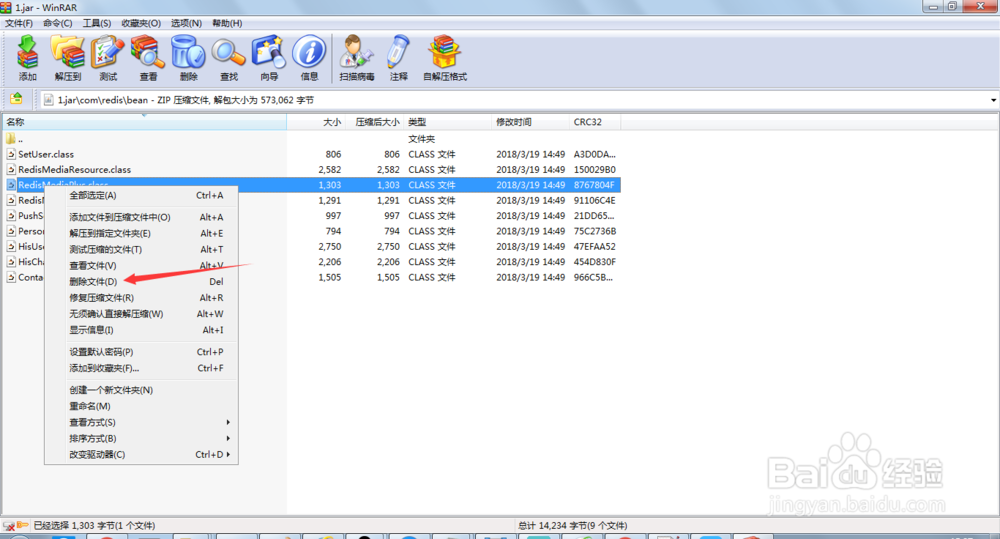
Task: Click the RedisMediaResource.class file icon
Action: [x=11, y=170]
